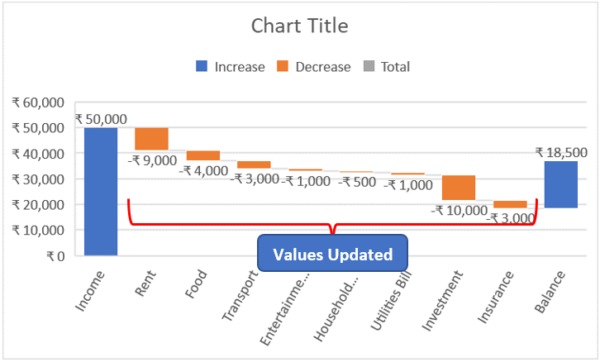
Task: Select the blue Balance bar
Action: point(561,184)
